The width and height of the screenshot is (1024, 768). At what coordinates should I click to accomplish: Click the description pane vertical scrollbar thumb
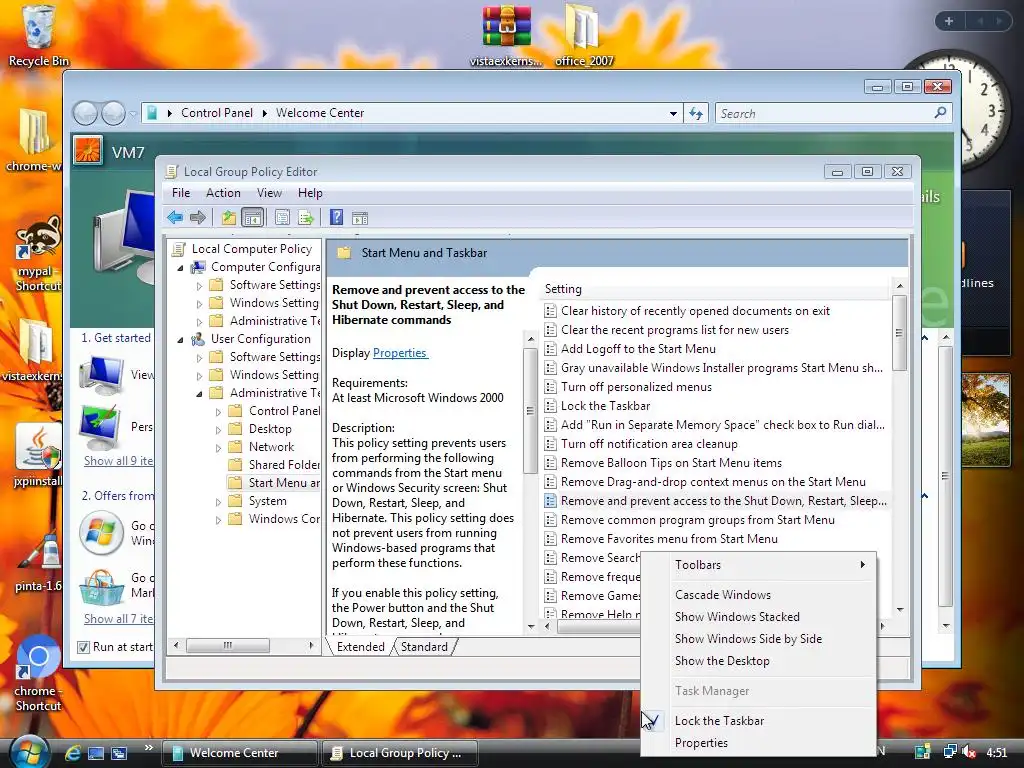tap(530, 411)
